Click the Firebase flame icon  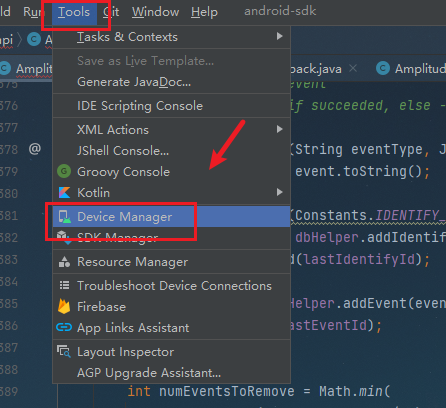pyautogui.click(x=64, y=307)
